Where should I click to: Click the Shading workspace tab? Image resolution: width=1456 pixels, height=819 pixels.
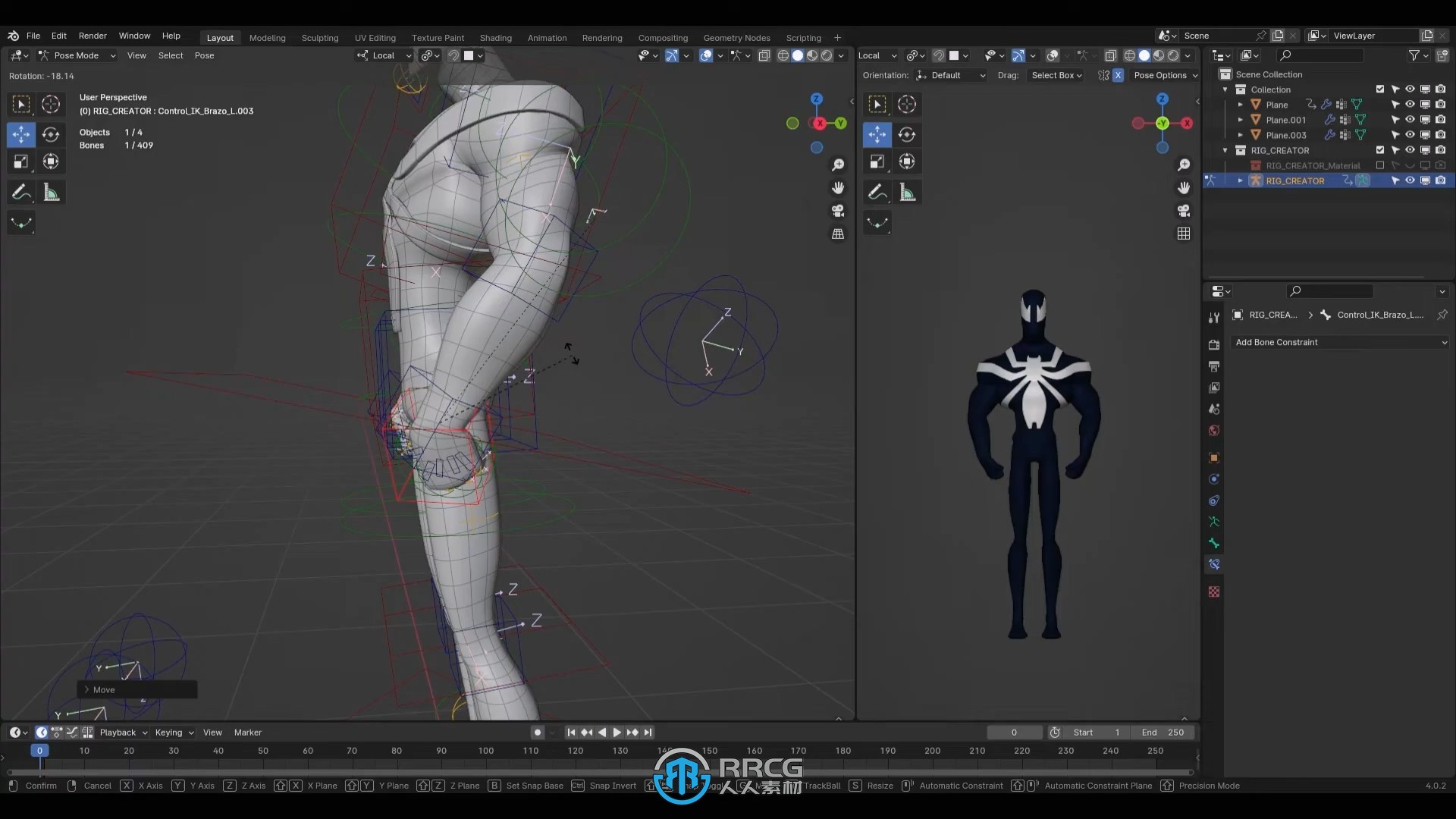(x=496, y=37)
